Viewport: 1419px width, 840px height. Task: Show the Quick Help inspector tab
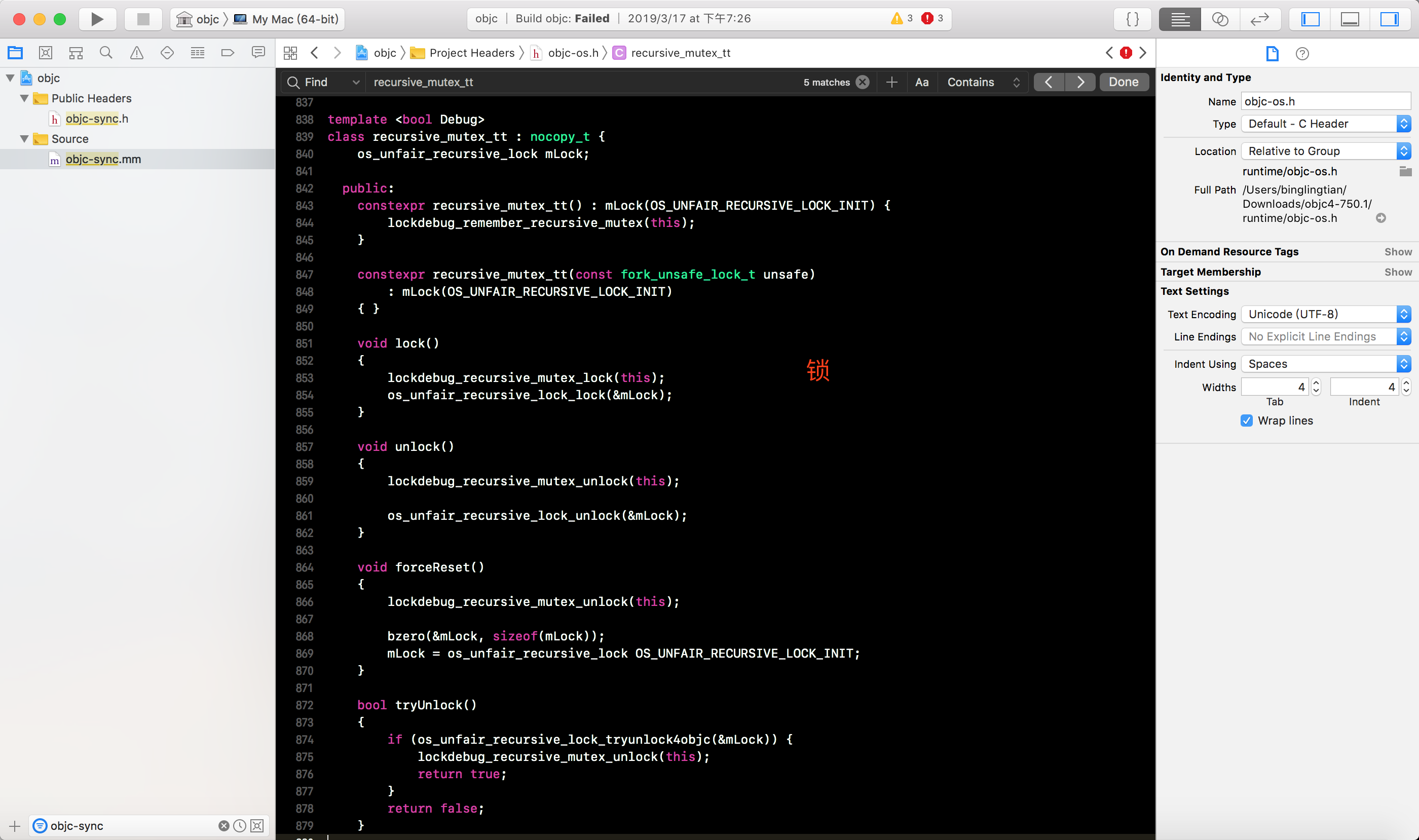1302,53
